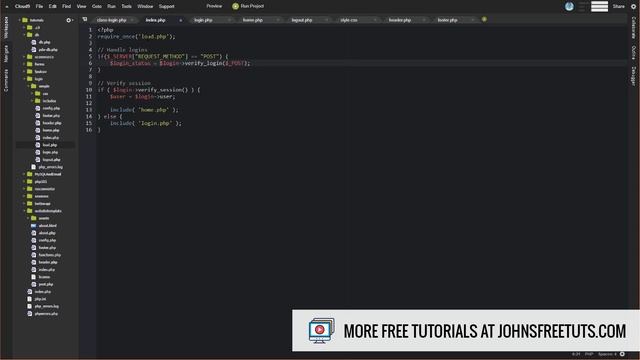Toggle the Workspace side panel
The image size is (640, 360).
coord(6,27)
